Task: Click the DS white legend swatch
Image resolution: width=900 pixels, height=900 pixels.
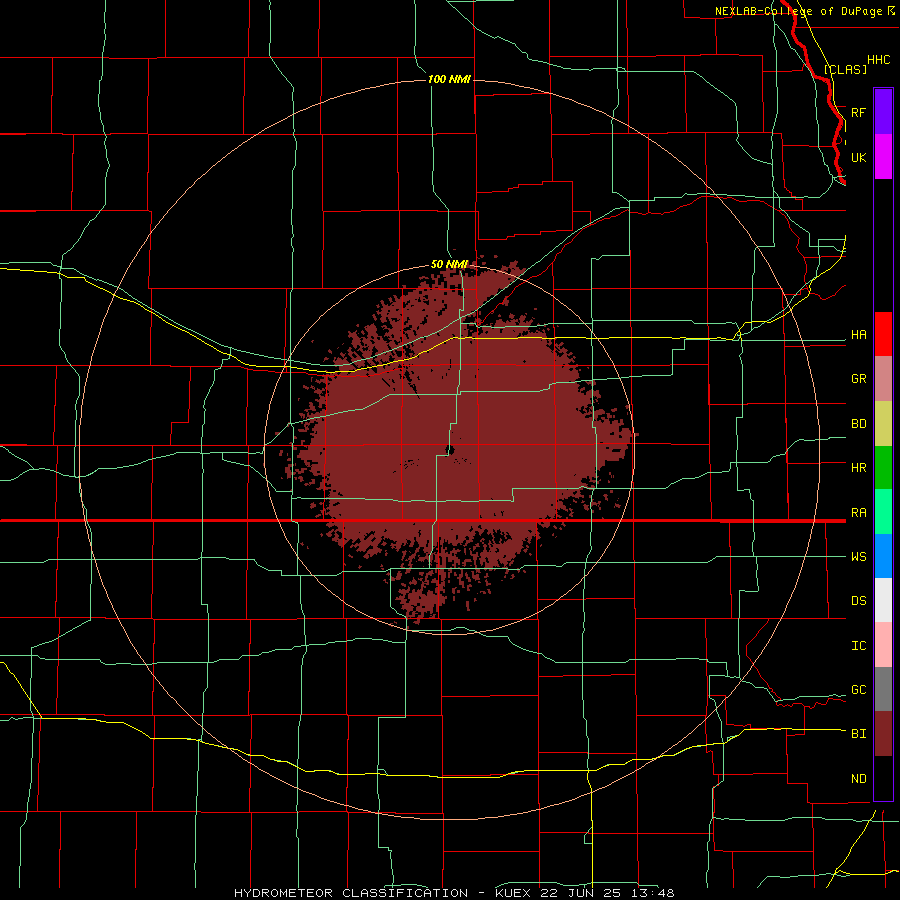Action: pyautogui.click(x=883, y=600)
